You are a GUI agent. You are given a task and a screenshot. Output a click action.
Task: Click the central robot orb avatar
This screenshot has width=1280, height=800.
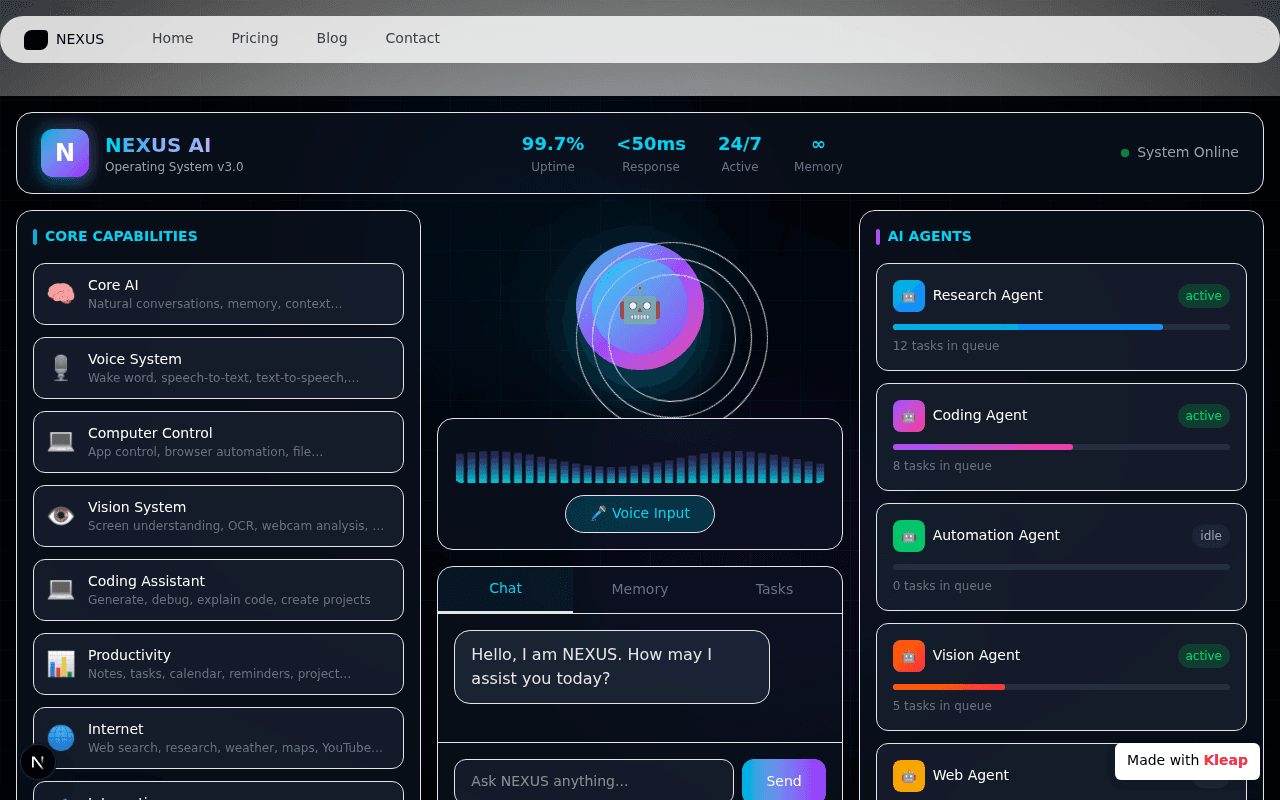640,306
